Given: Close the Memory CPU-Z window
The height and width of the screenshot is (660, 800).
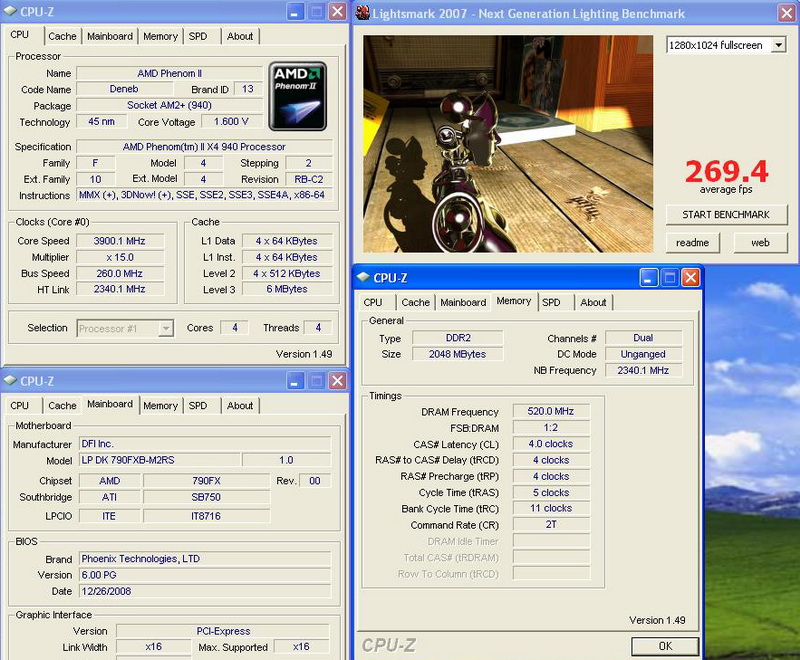Looking at the screenshot, I should pyautogui.click(x=690, y=277).
